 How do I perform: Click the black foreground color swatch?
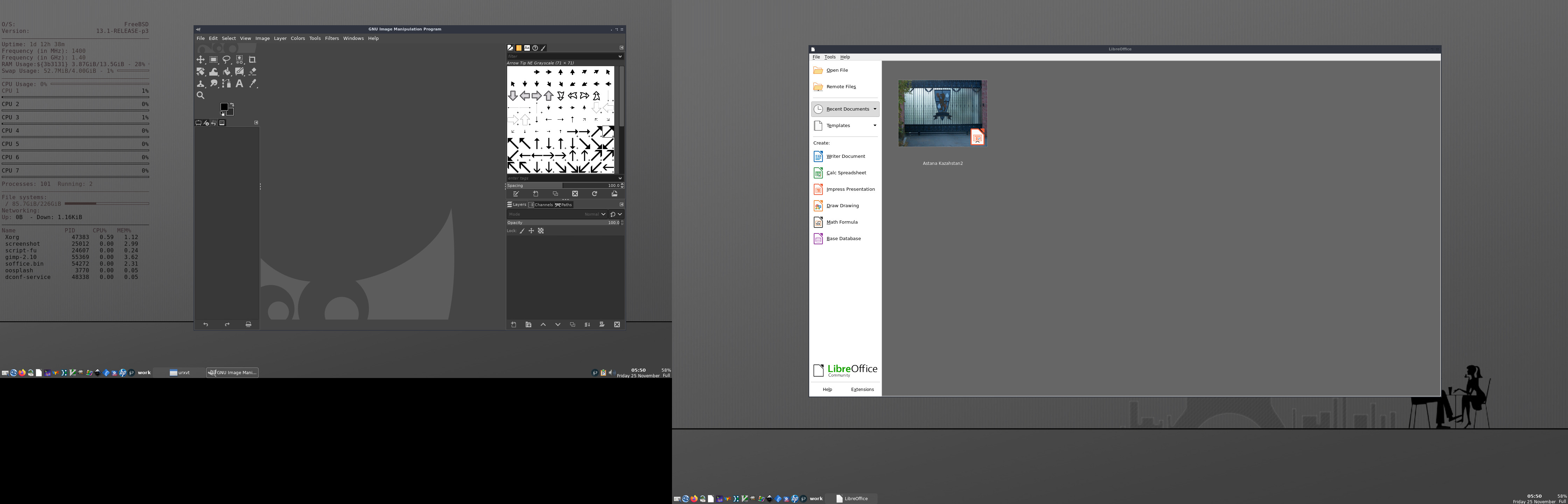(224, 107)
